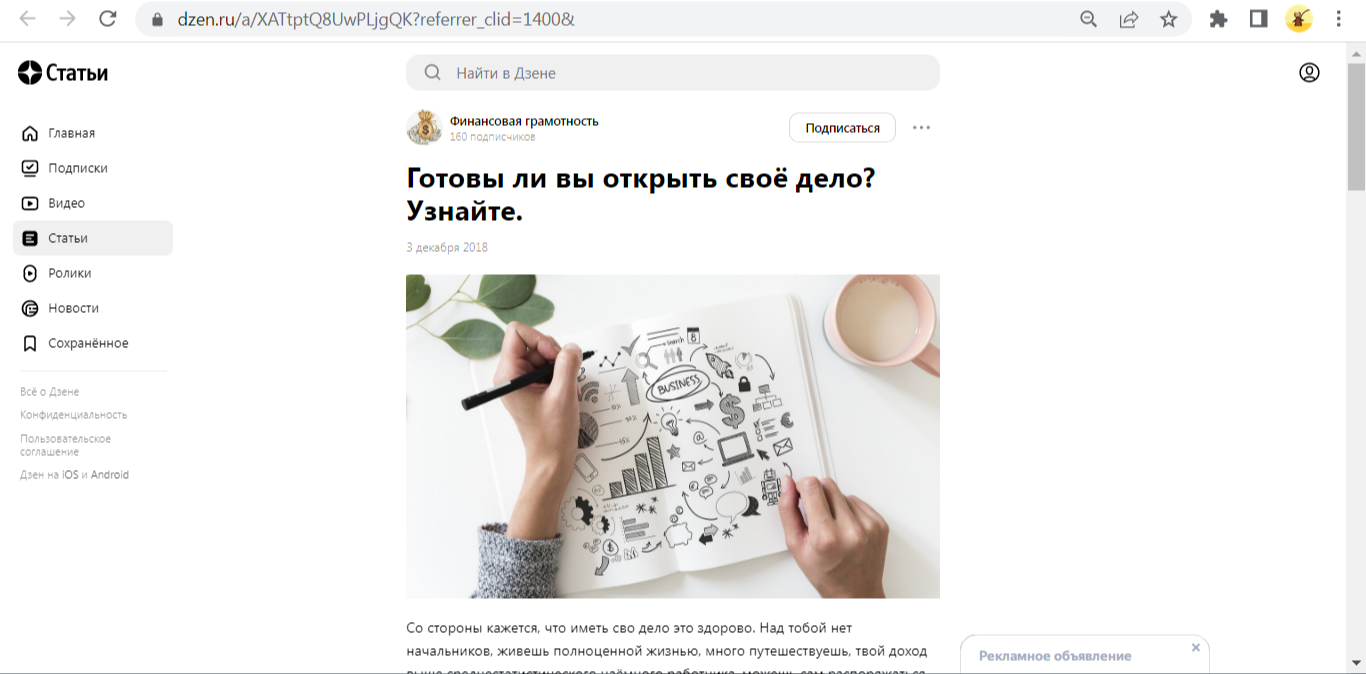Open the browser extensions puzzle icon
Screen dimensions: 1366x674
pos(1218,19)
